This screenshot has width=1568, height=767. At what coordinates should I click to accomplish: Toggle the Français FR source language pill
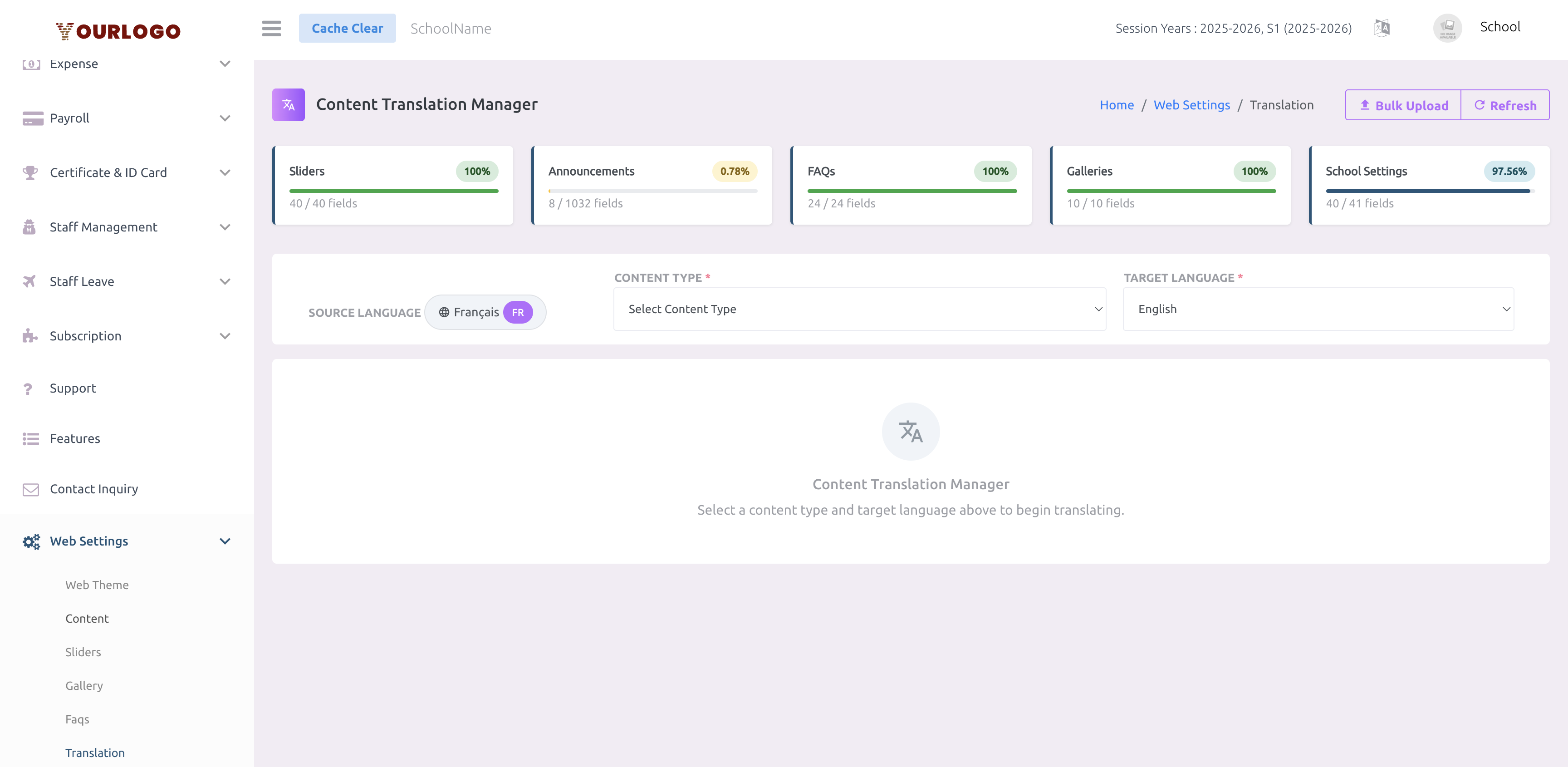click(485, 312)
